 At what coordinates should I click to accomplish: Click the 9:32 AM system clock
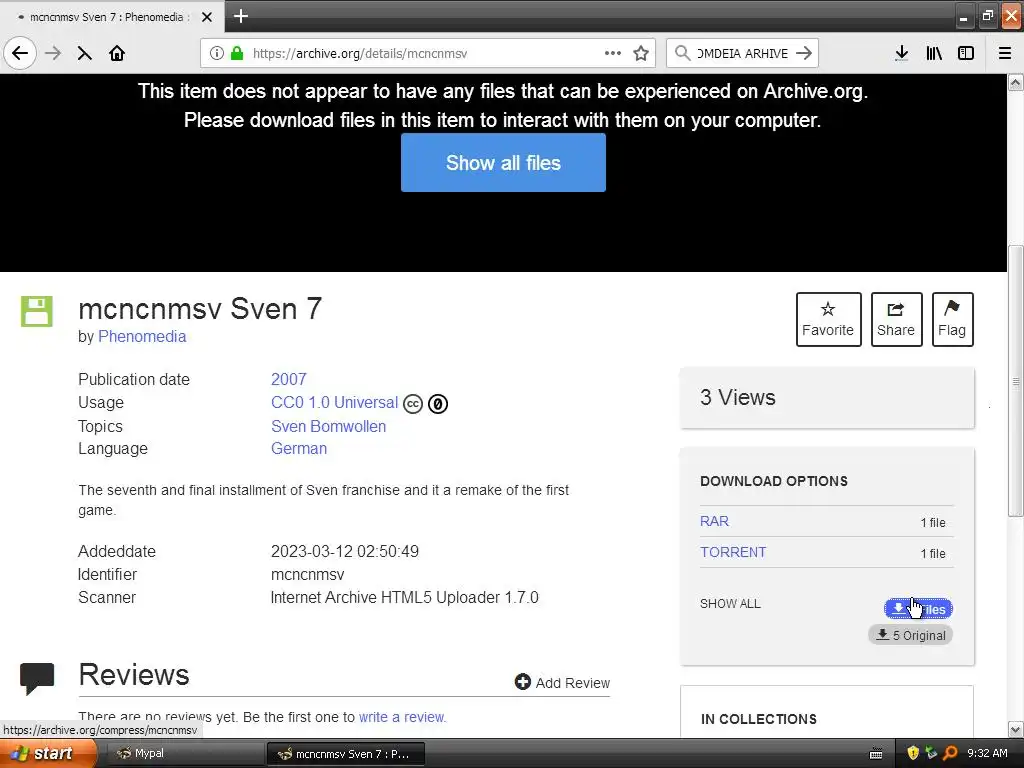point(987,753)
